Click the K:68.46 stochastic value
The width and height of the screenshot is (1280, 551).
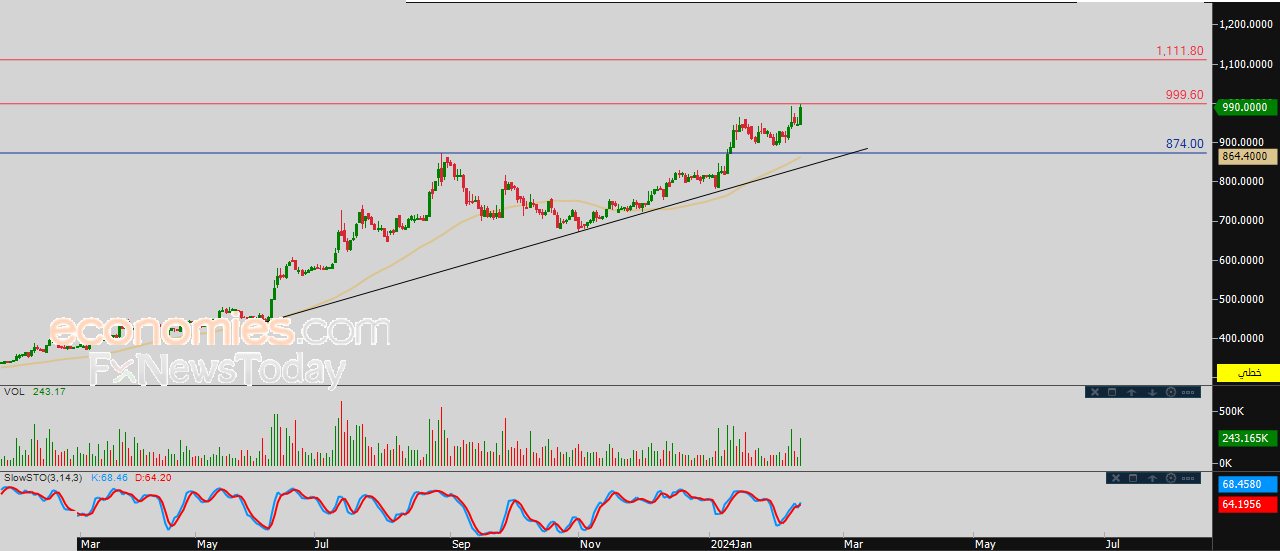(110, 477)
